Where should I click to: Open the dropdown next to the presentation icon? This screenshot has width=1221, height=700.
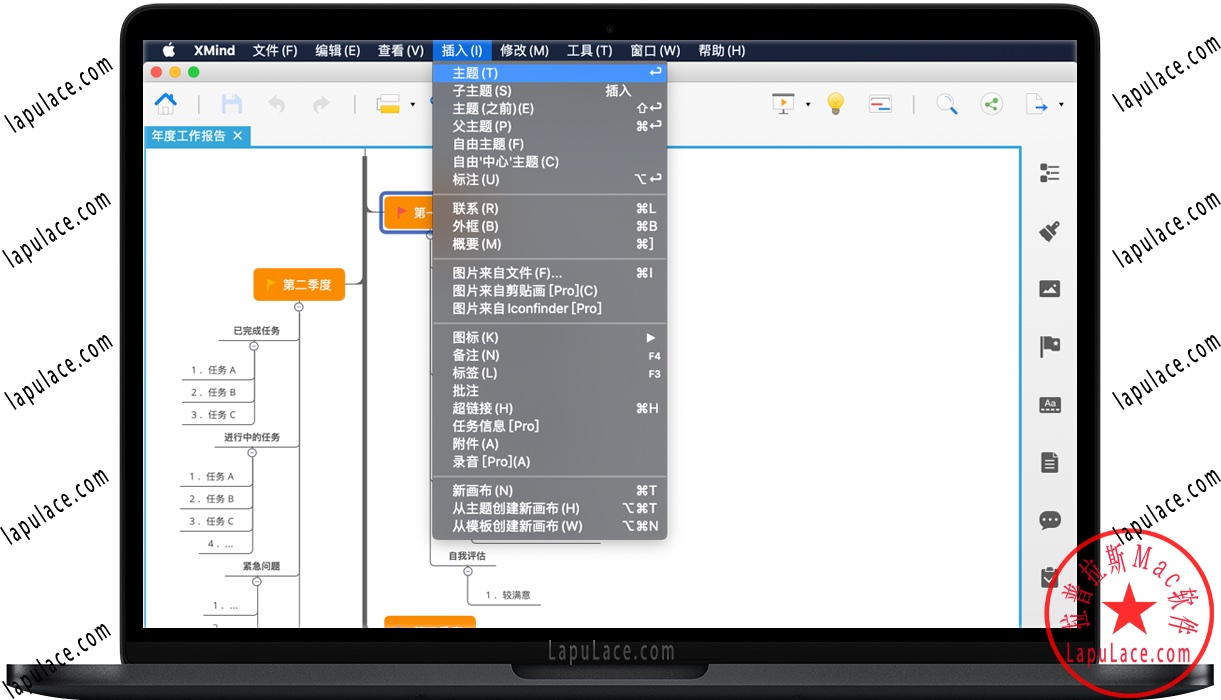pos(806,103)
